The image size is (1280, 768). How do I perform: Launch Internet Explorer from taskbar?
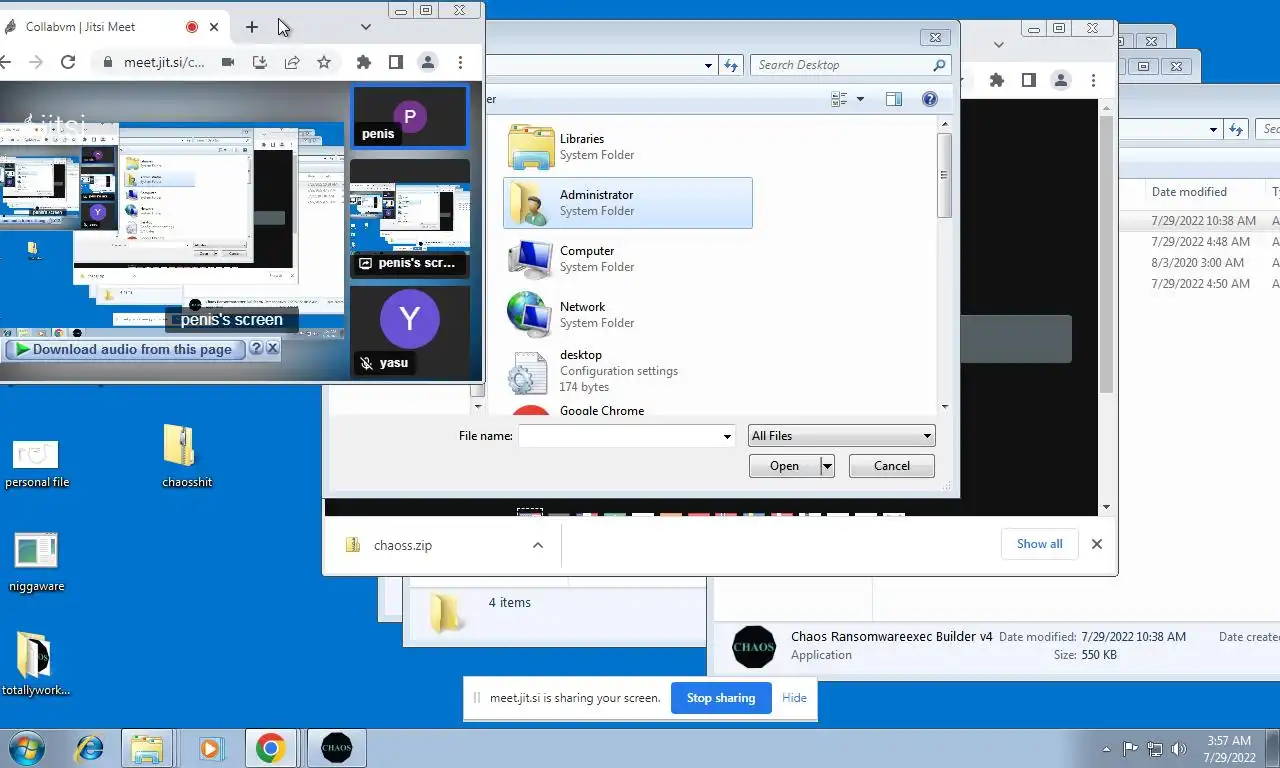[90, 748]
